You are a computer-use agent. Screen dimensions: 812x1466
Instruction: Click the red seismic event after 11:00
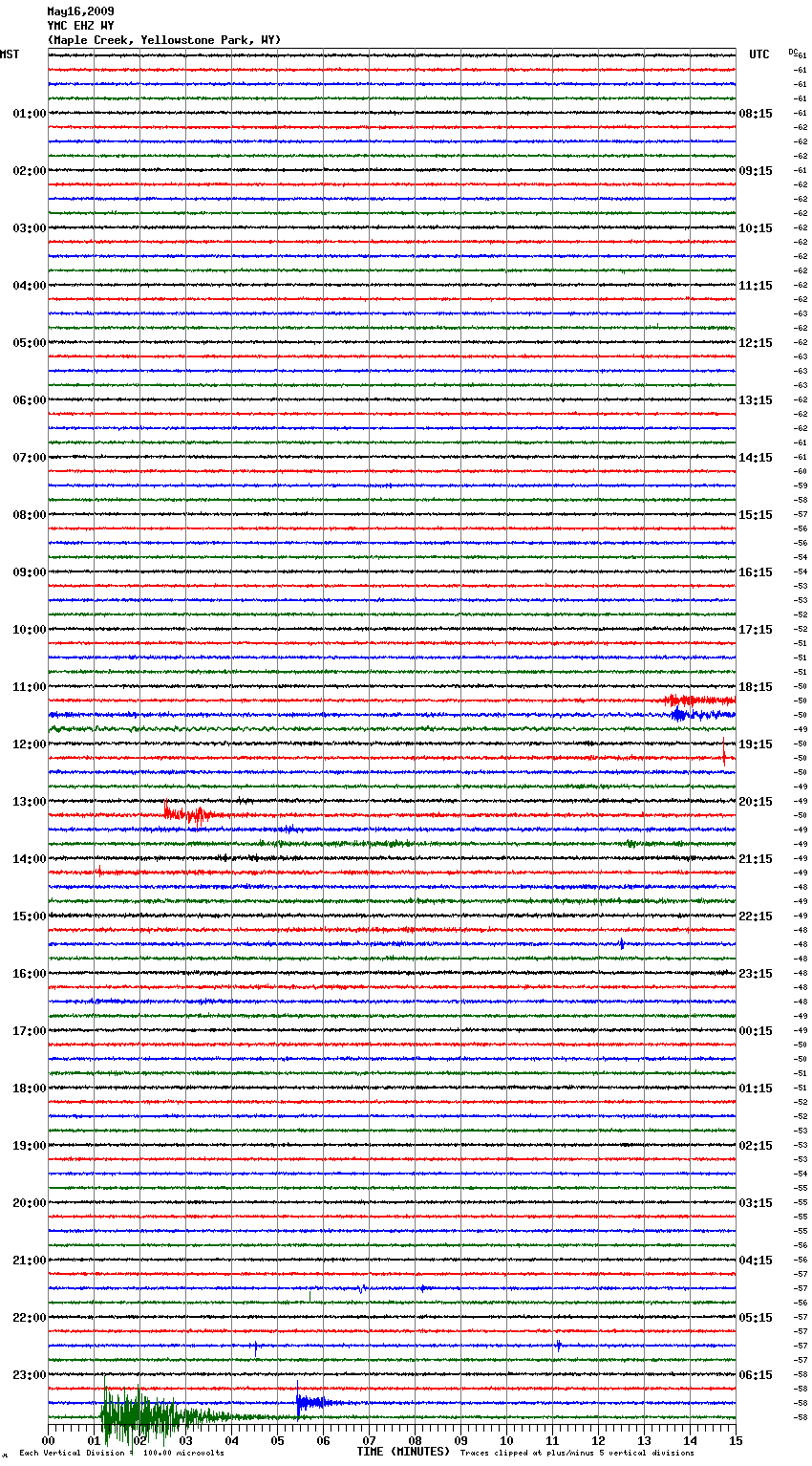[699, 701]
